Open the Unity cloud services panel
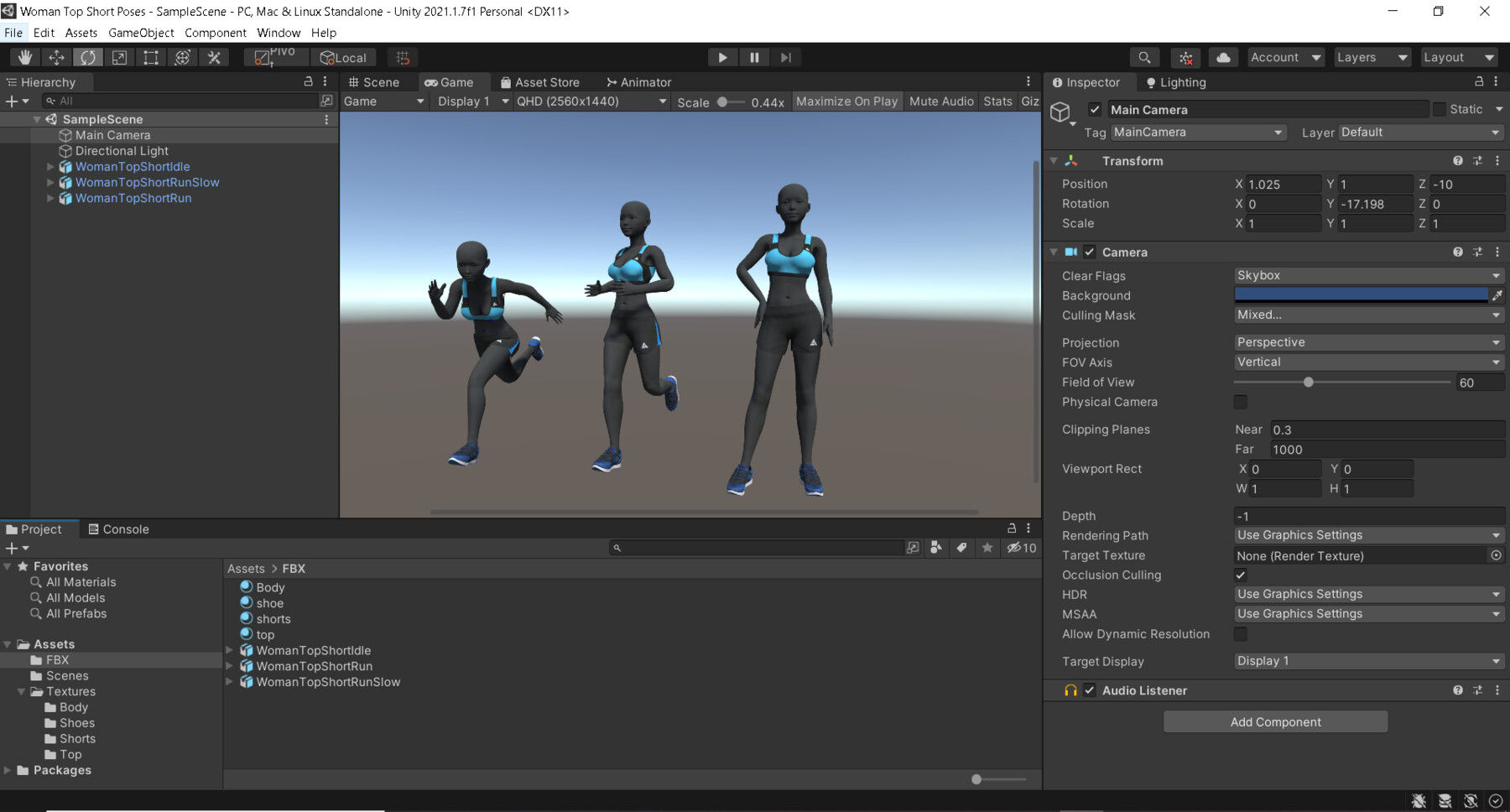 [x=1222, y=57]
